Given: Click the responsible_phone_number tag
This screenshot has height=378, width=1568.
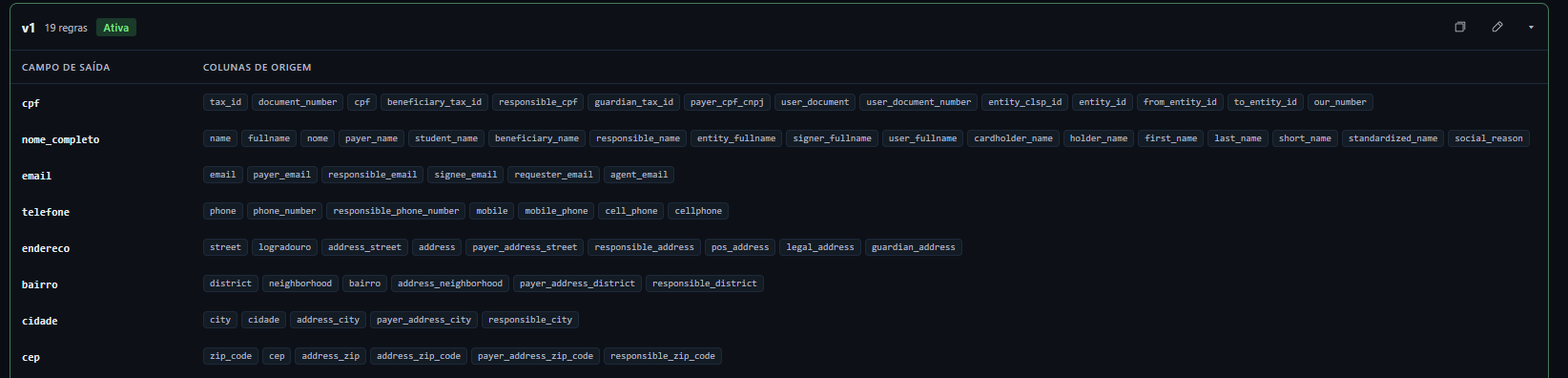Looking at the screenshot, I should click(396, 211).
